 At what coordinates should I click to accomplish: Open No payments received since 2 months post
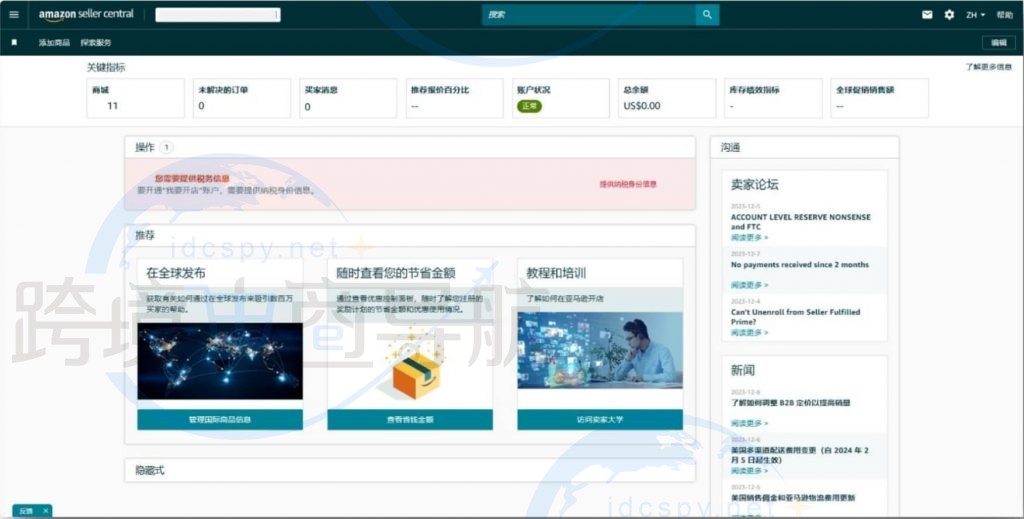(x=800, y=264)
